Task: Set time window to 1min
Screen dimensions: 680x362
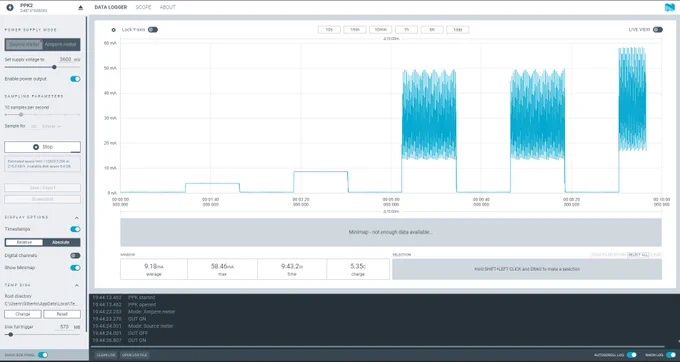Action: pos(355,29)
